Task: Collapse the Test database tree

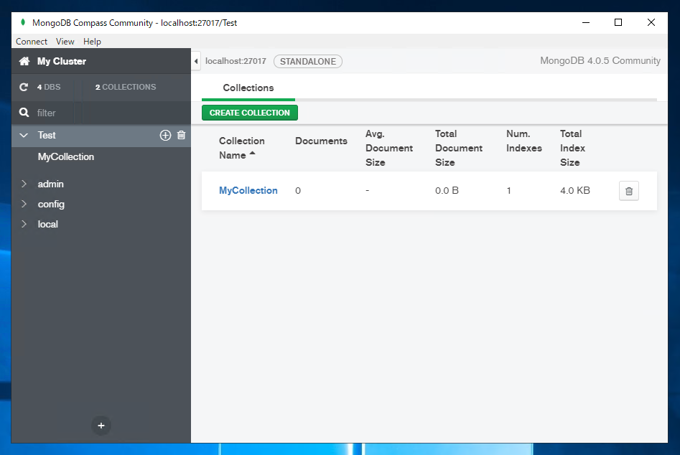Action: (x=24, y=135)
